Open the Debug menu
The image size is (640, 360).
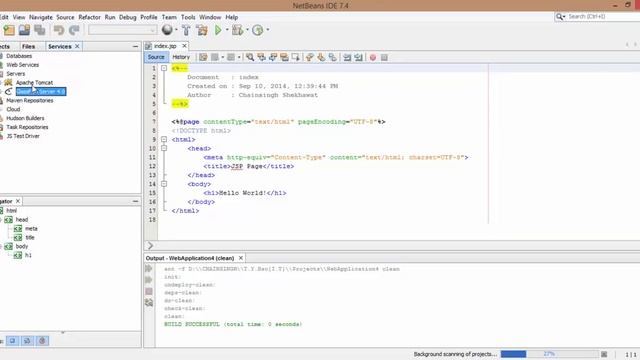[127, 17]
